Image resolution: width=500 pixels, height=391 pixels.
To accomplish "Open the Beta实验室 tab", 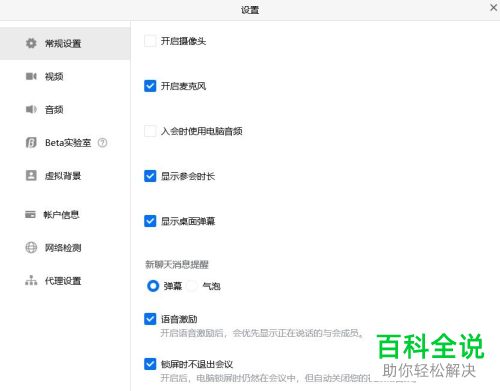I will click(65, 143).
